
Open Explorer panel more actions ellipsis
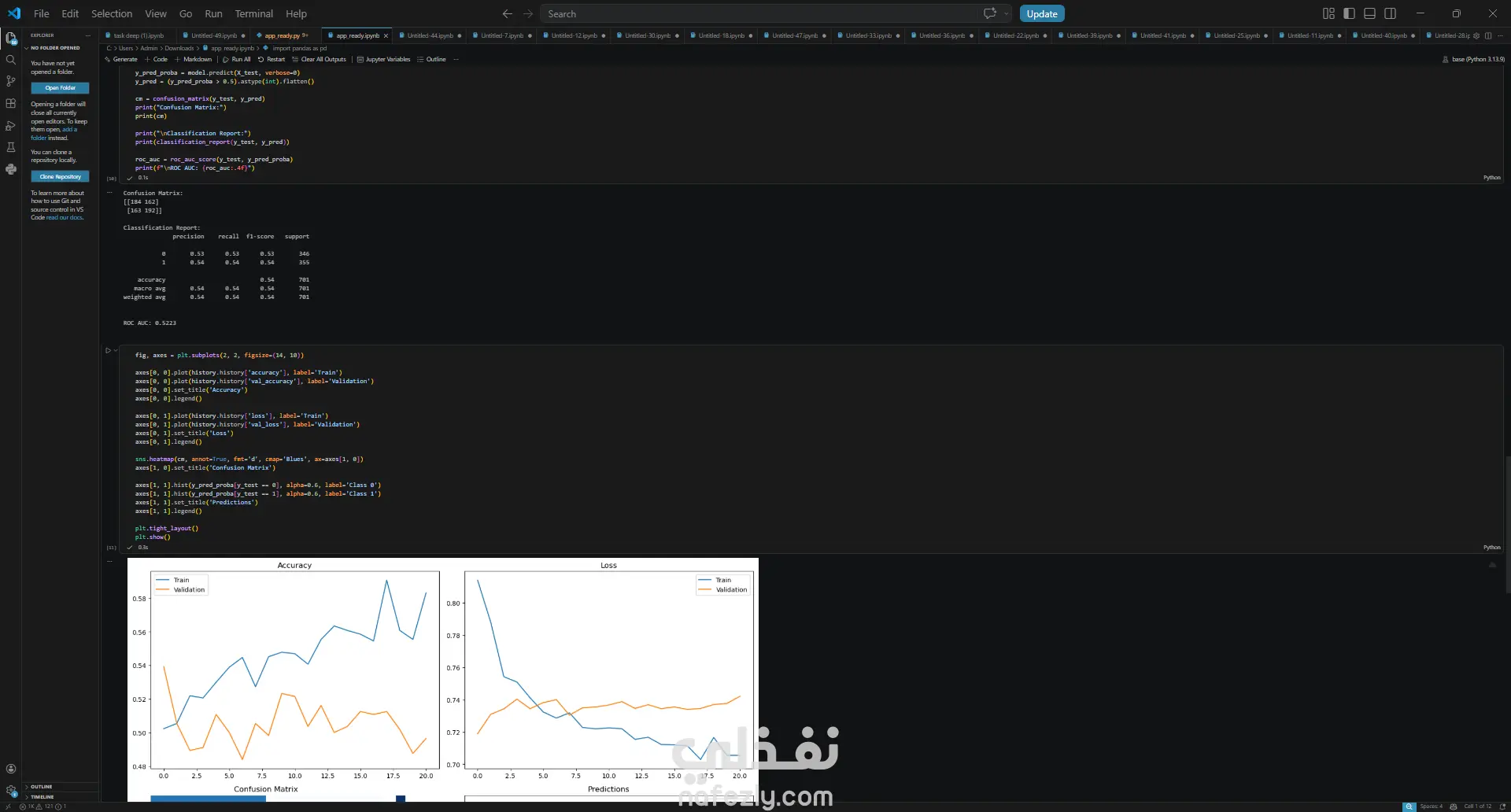[87, 35]
